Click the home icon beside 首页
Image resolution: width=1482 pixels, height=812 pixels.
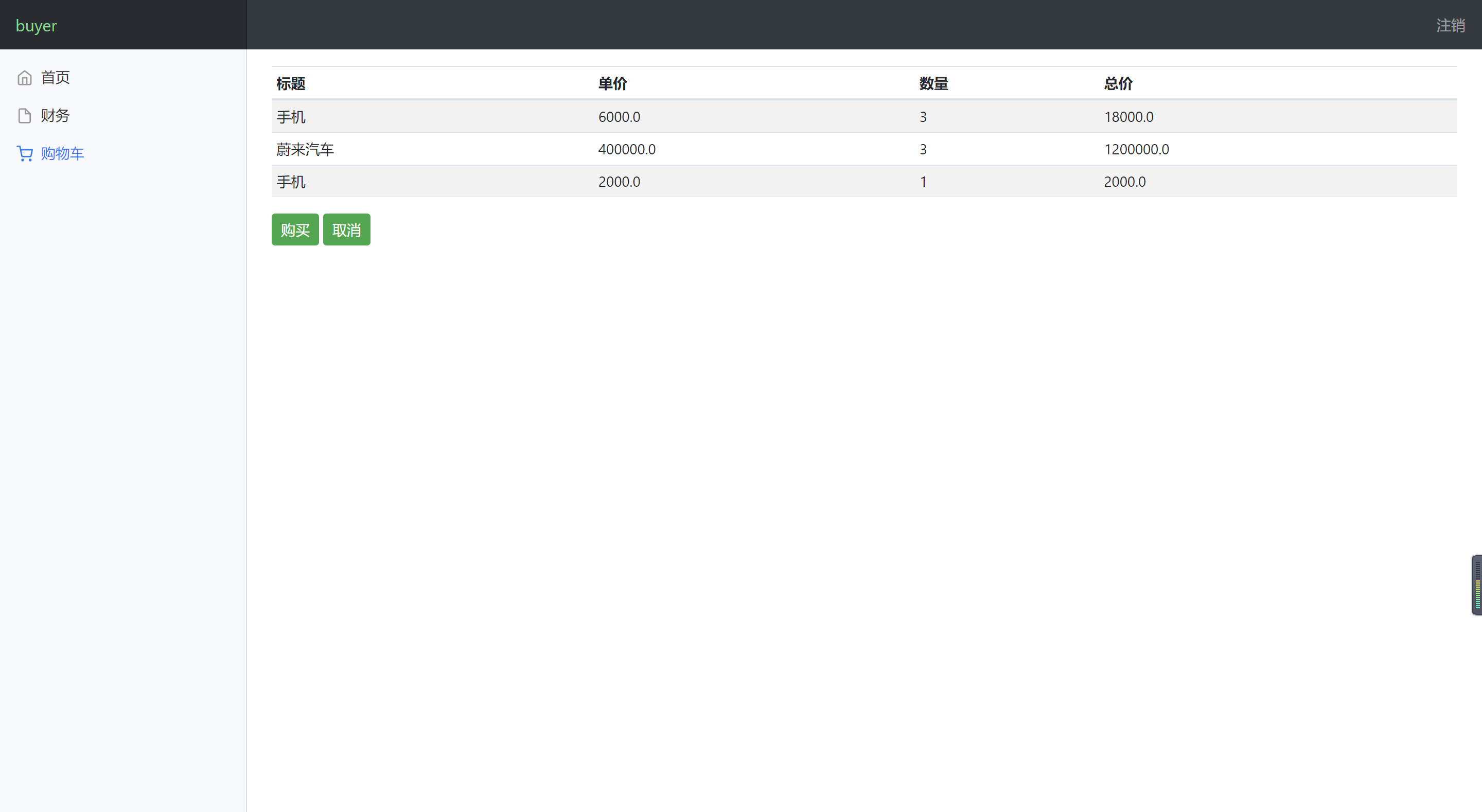(24, 77)
